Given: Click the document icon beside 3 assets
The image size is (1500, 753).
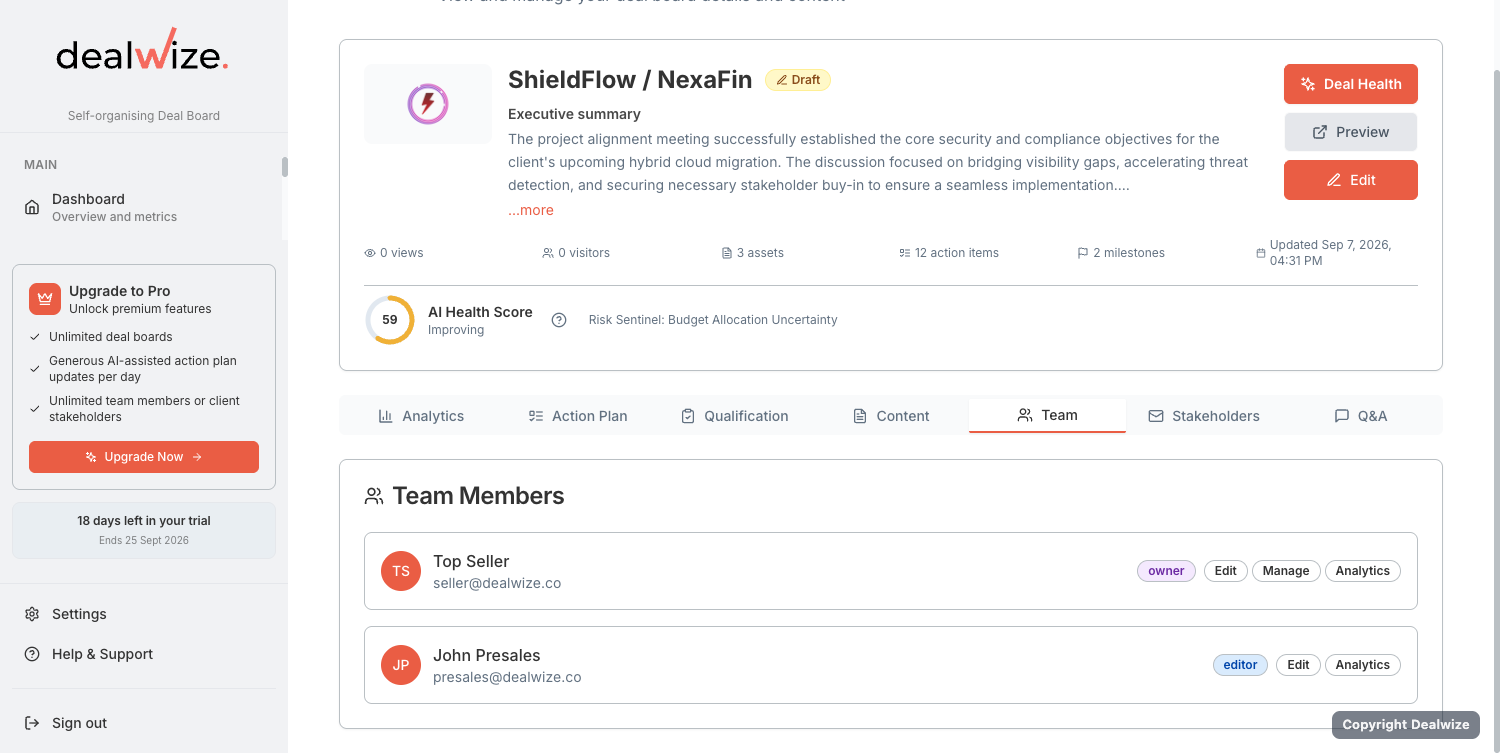Looking at the screenshot, I should pos(727,253).
